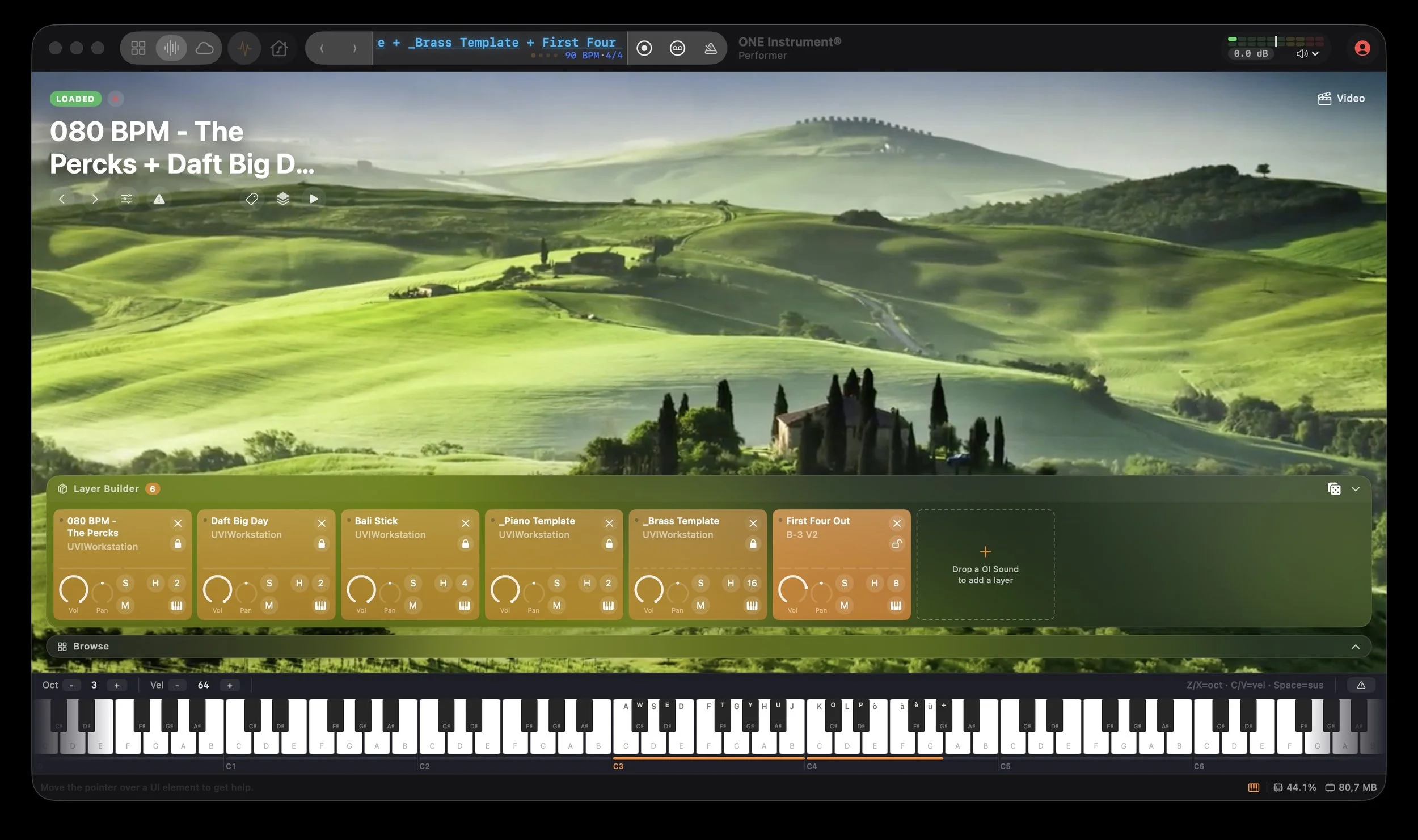The image size is (1418, 840).
Task: Click the record button in the top bar
Action: tap(644, 48)
